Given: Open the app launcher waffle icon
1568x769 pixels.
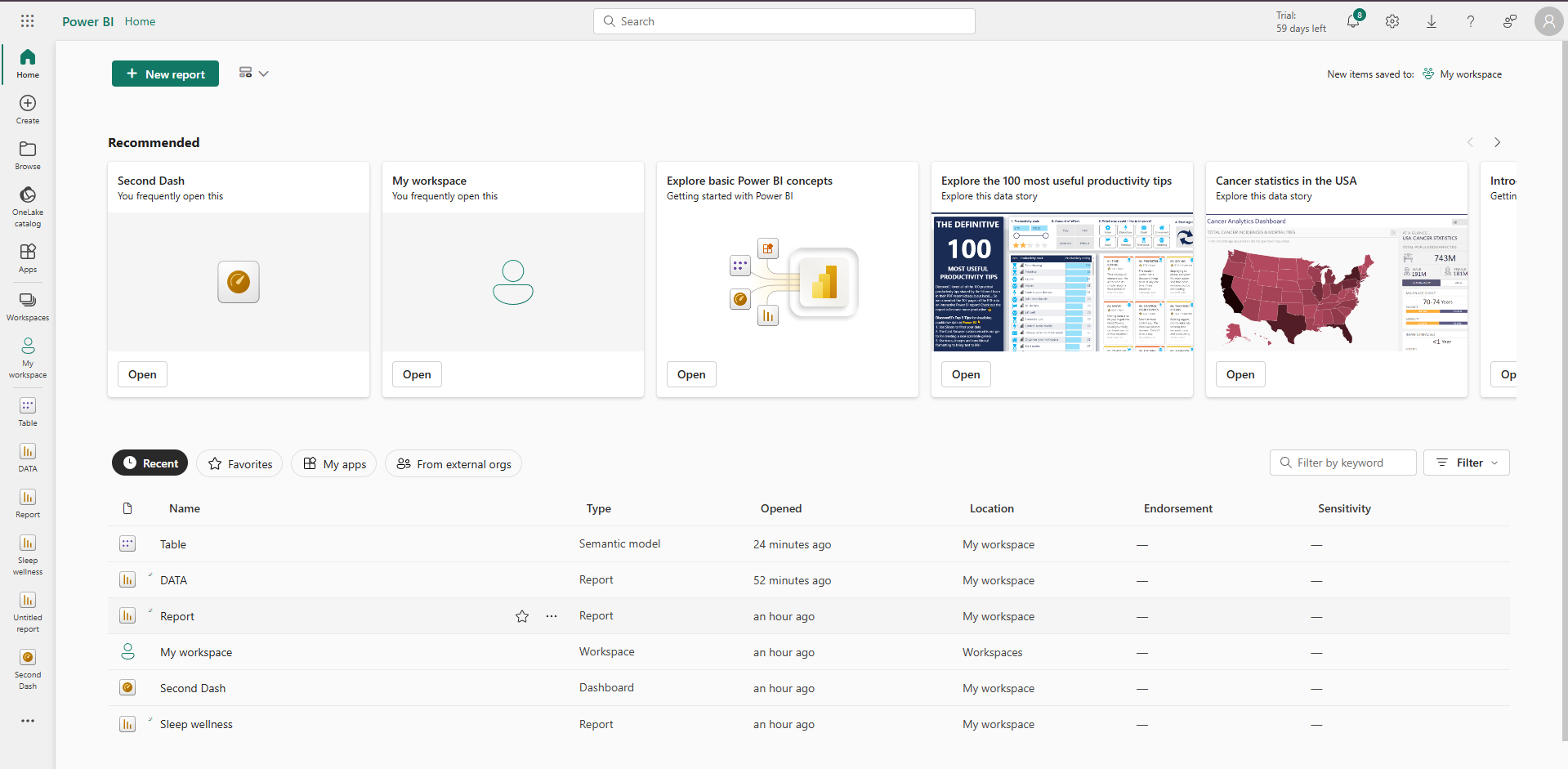Looking at the screenshot, I should [x=27, y=21].
